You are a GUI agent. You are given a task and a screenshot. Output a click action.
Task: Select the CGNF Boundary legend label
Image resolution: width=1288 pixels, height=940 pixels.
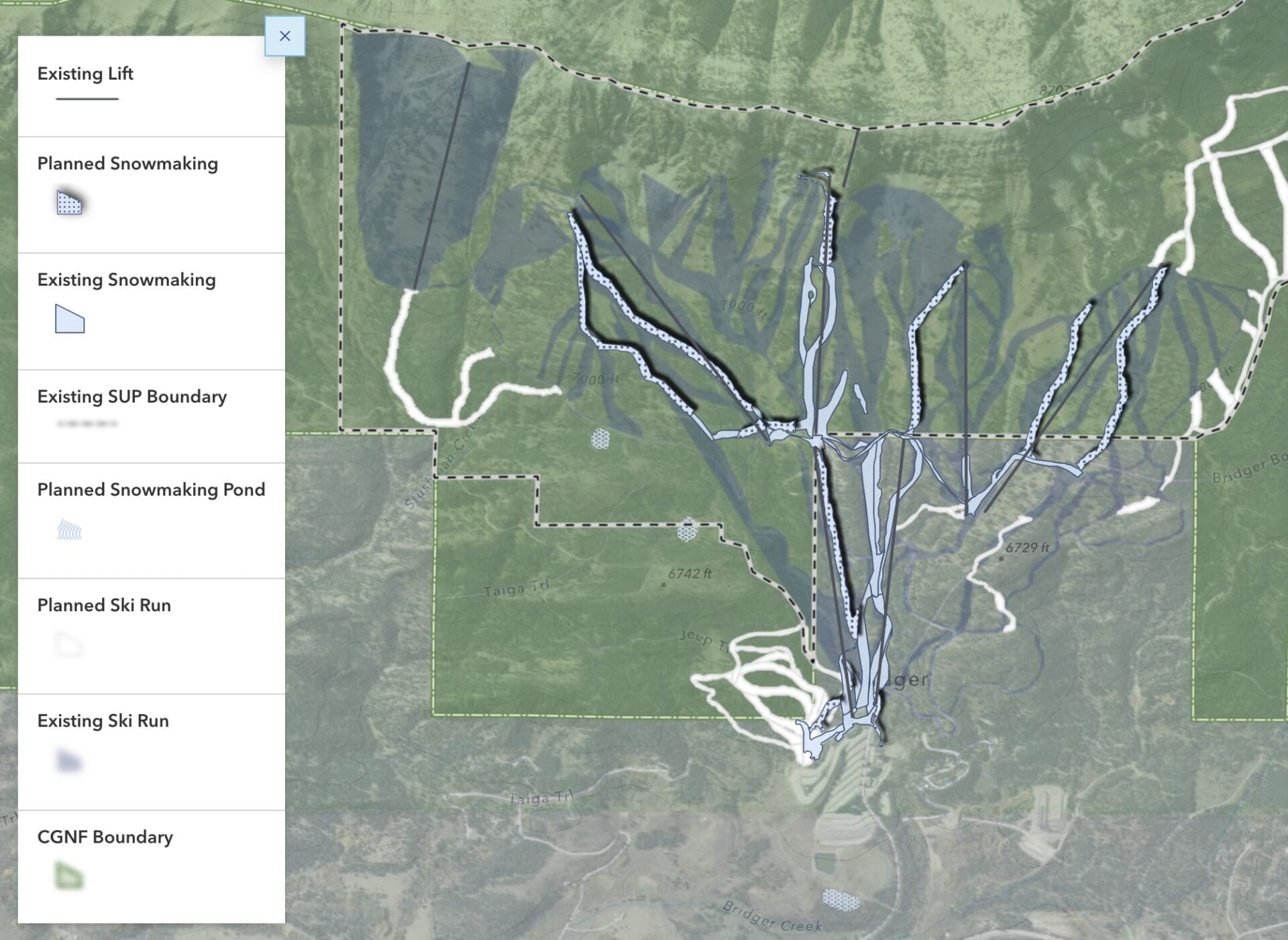(105, 837)
